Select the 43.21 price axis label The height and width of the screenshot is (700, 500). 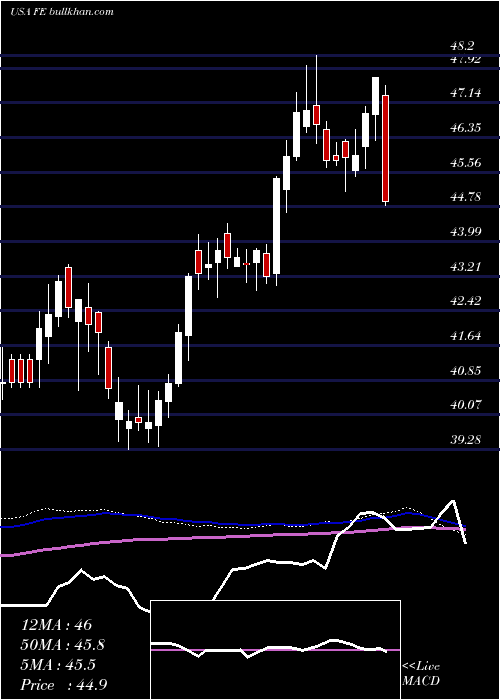465,266
